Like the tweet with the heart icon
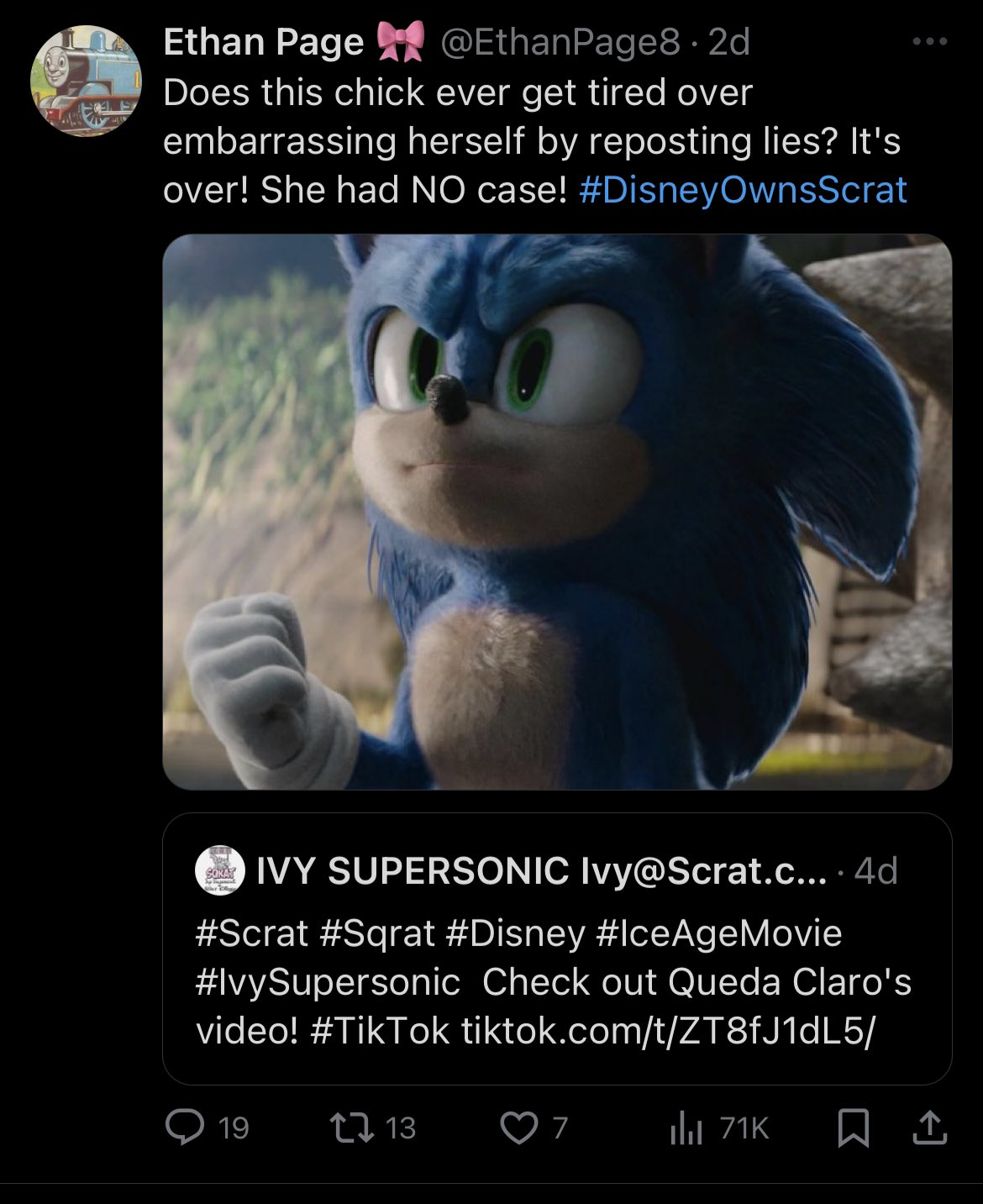 pos(518,1128)
